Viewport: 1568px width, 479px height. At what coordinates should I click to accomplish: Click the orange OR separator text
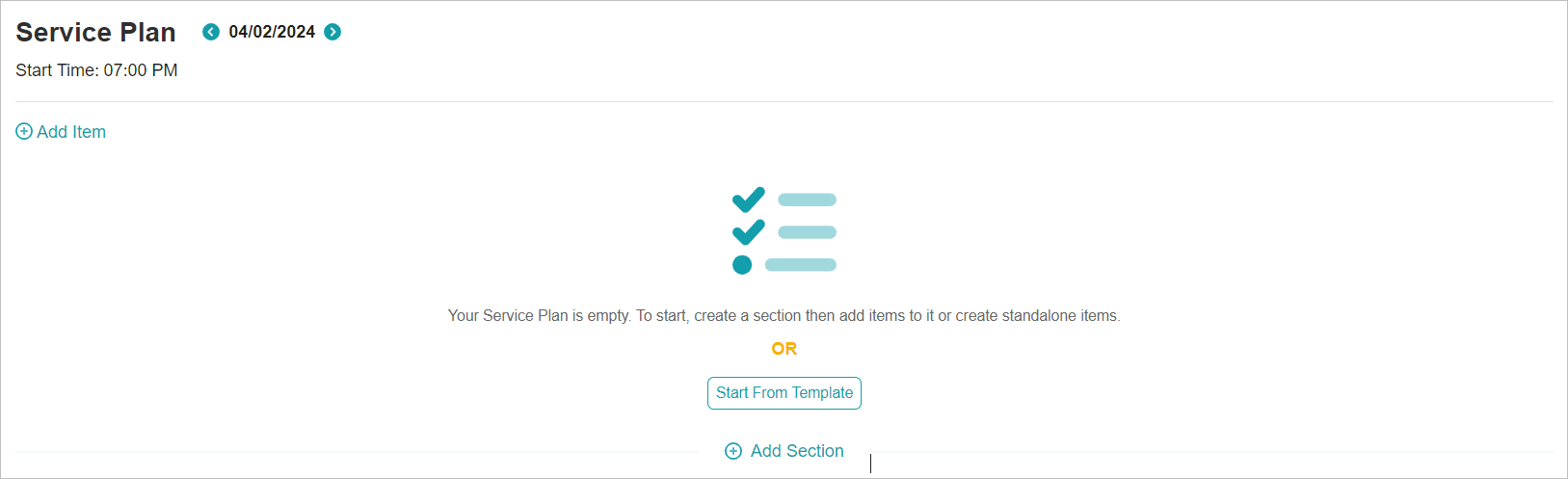(784, 349)
